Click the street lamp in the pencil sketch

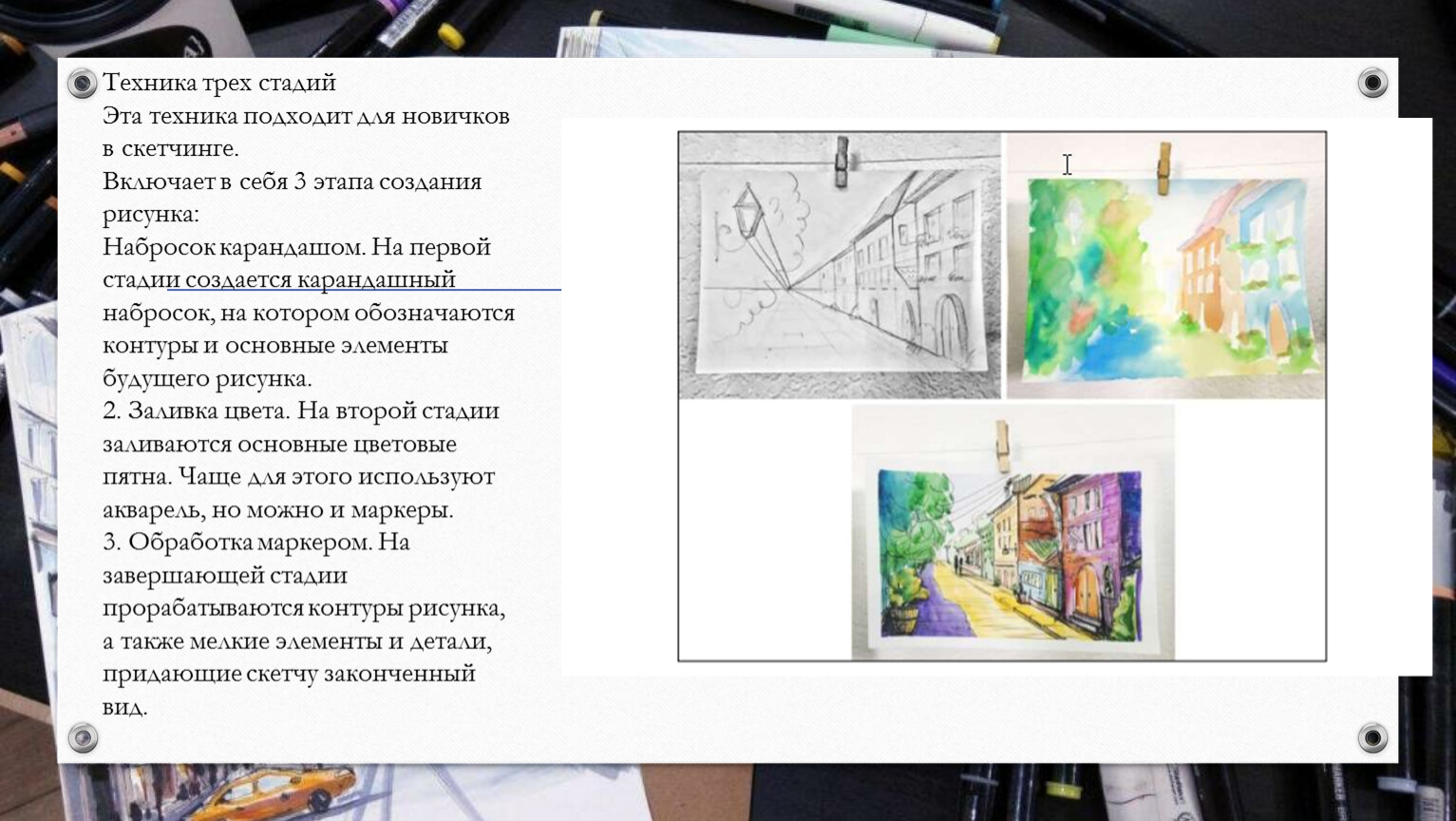[x=748, y=211]
